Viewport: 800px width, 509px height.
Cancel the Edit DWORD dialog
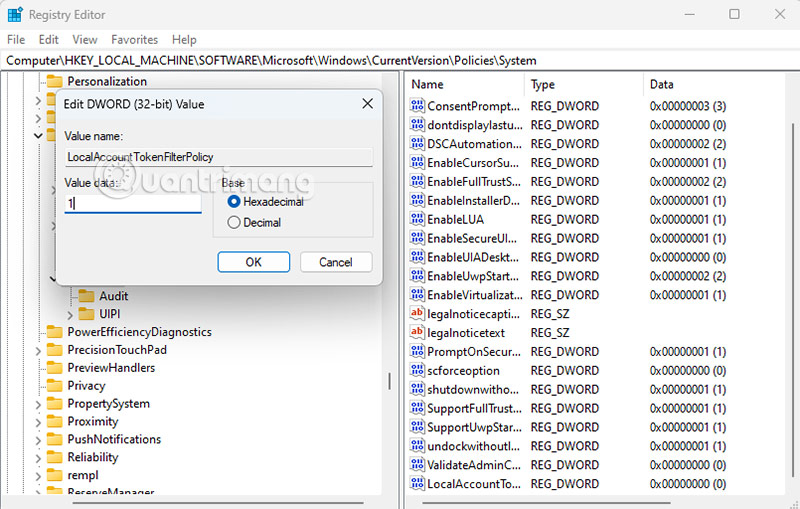[336, 262]
